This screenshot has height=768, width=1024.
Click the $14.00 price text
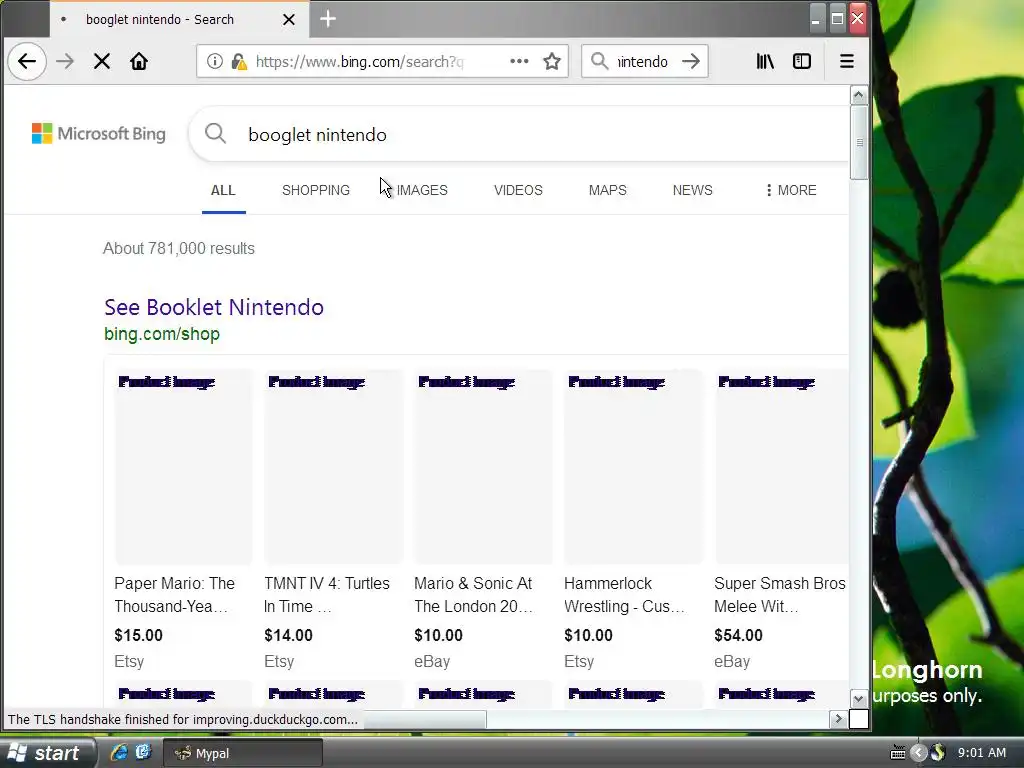(288, 635)
